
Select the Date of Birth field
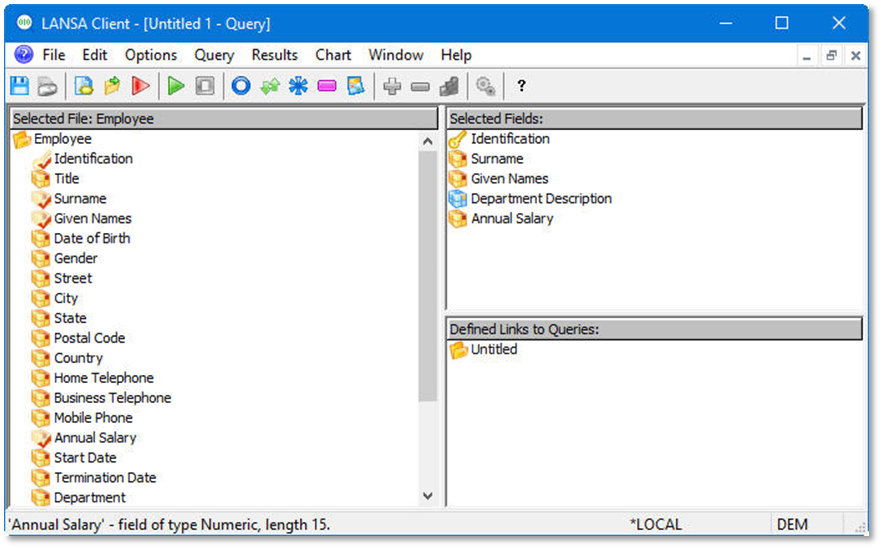92,238
